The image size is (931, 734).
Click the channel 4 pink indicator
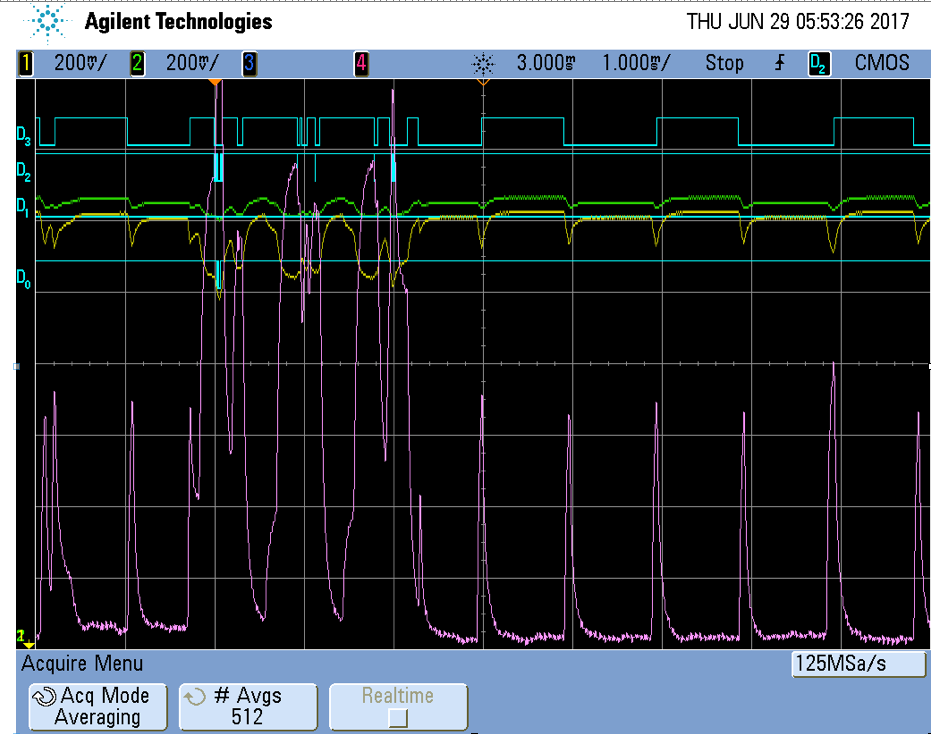point(361,63)
